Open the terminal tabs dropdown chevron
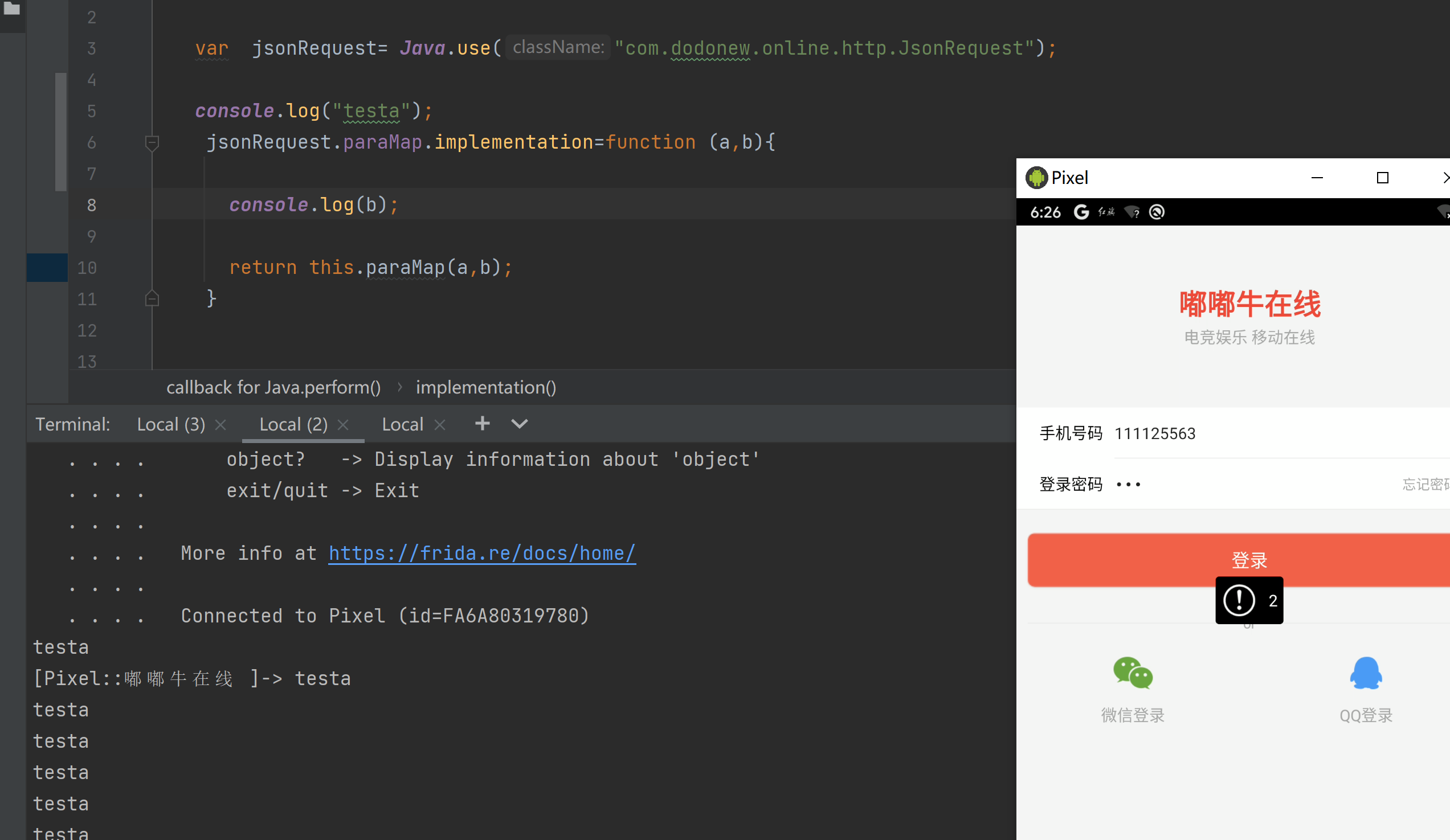The width and height of the screenshot is (1450, 840). 520,424
